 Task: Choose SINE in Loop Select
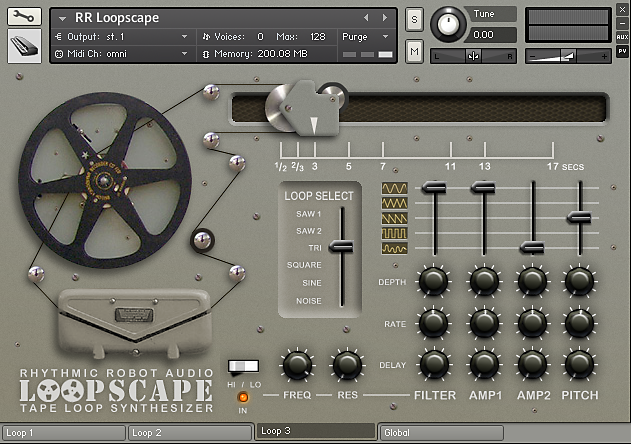tap(312, 283)
